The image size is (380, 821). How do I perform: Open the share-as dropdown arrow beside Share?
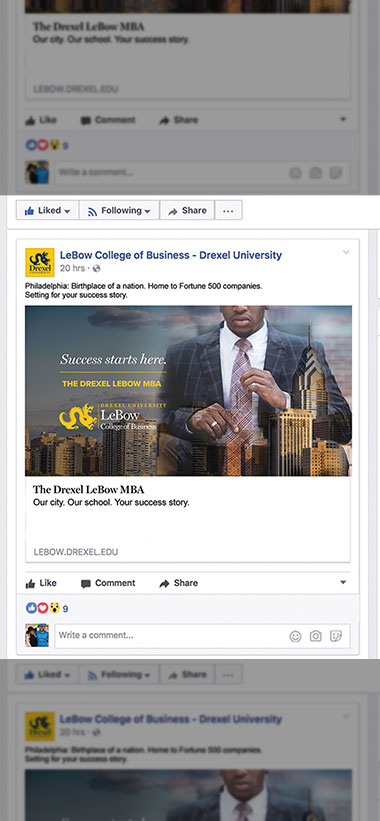pos(343,583)
